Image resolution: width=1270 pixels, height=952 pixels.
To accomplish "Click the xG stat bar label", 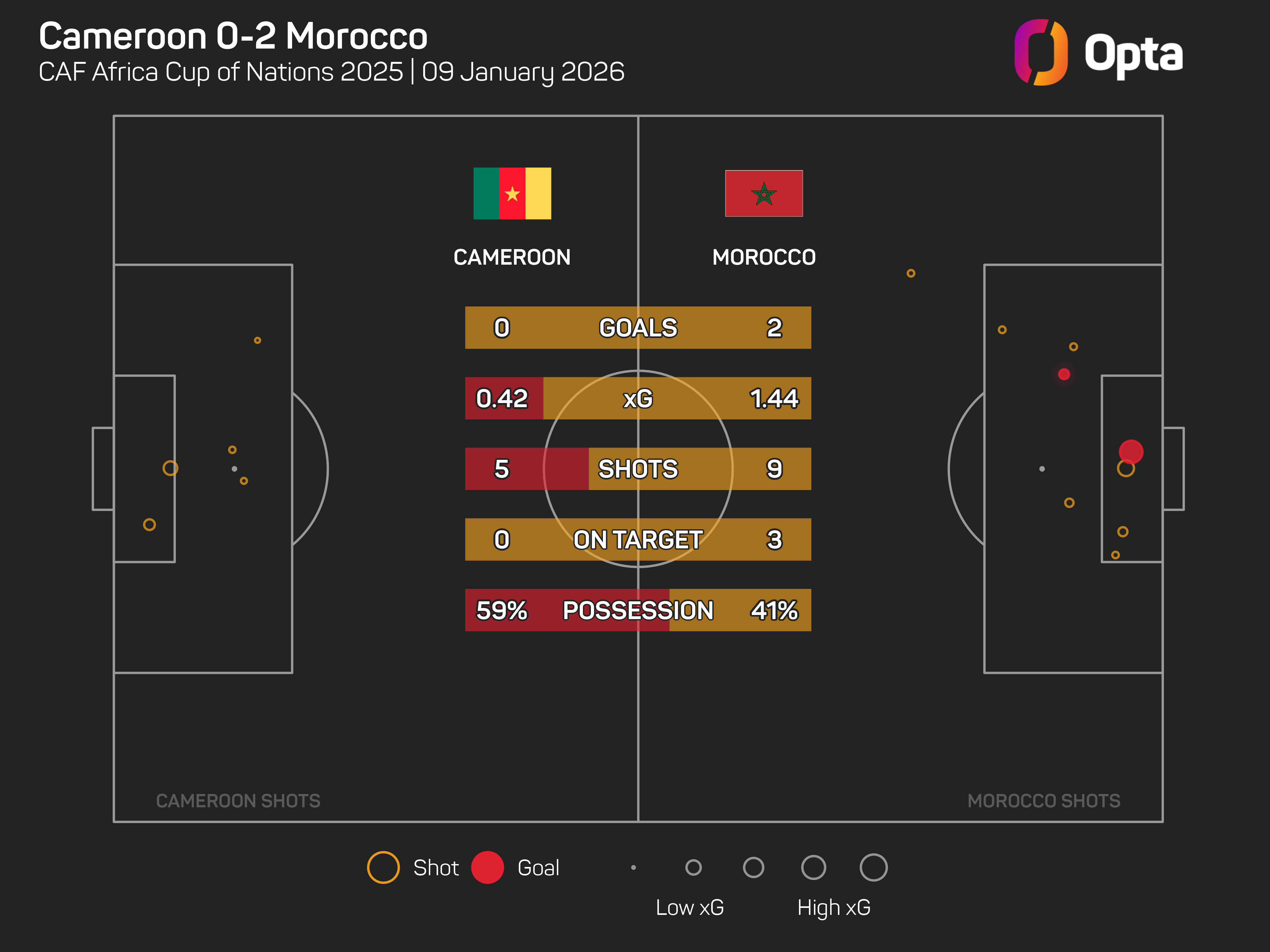I will click(638, 398).
